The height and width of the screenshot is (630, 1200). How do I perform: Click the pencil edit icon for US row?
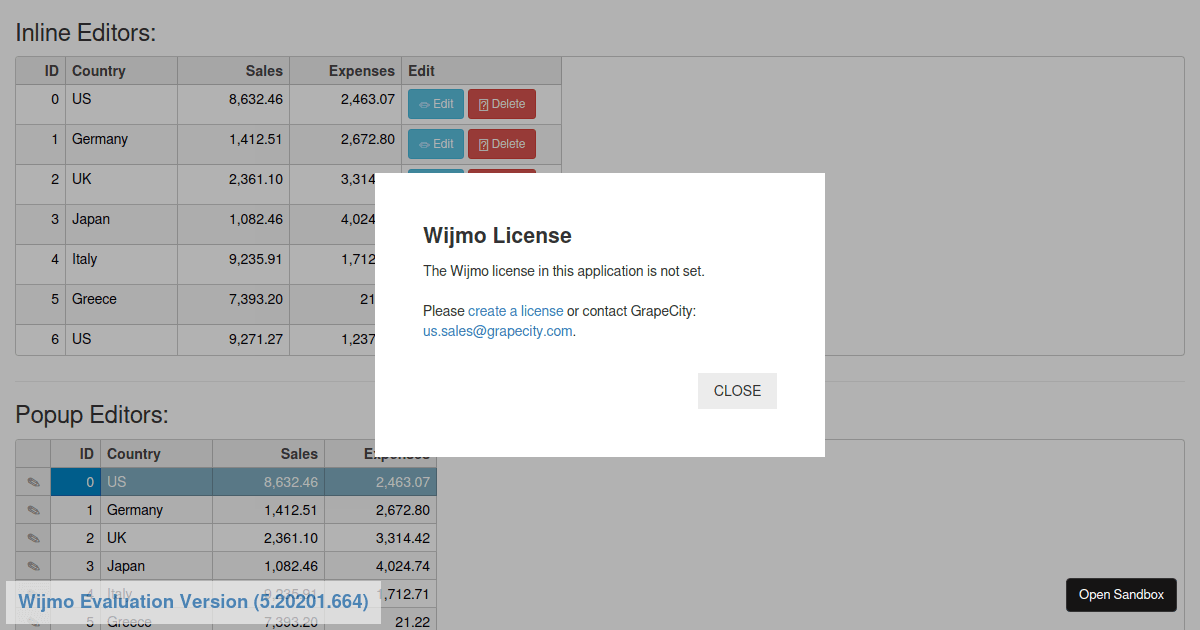click(x=33, y=482)
